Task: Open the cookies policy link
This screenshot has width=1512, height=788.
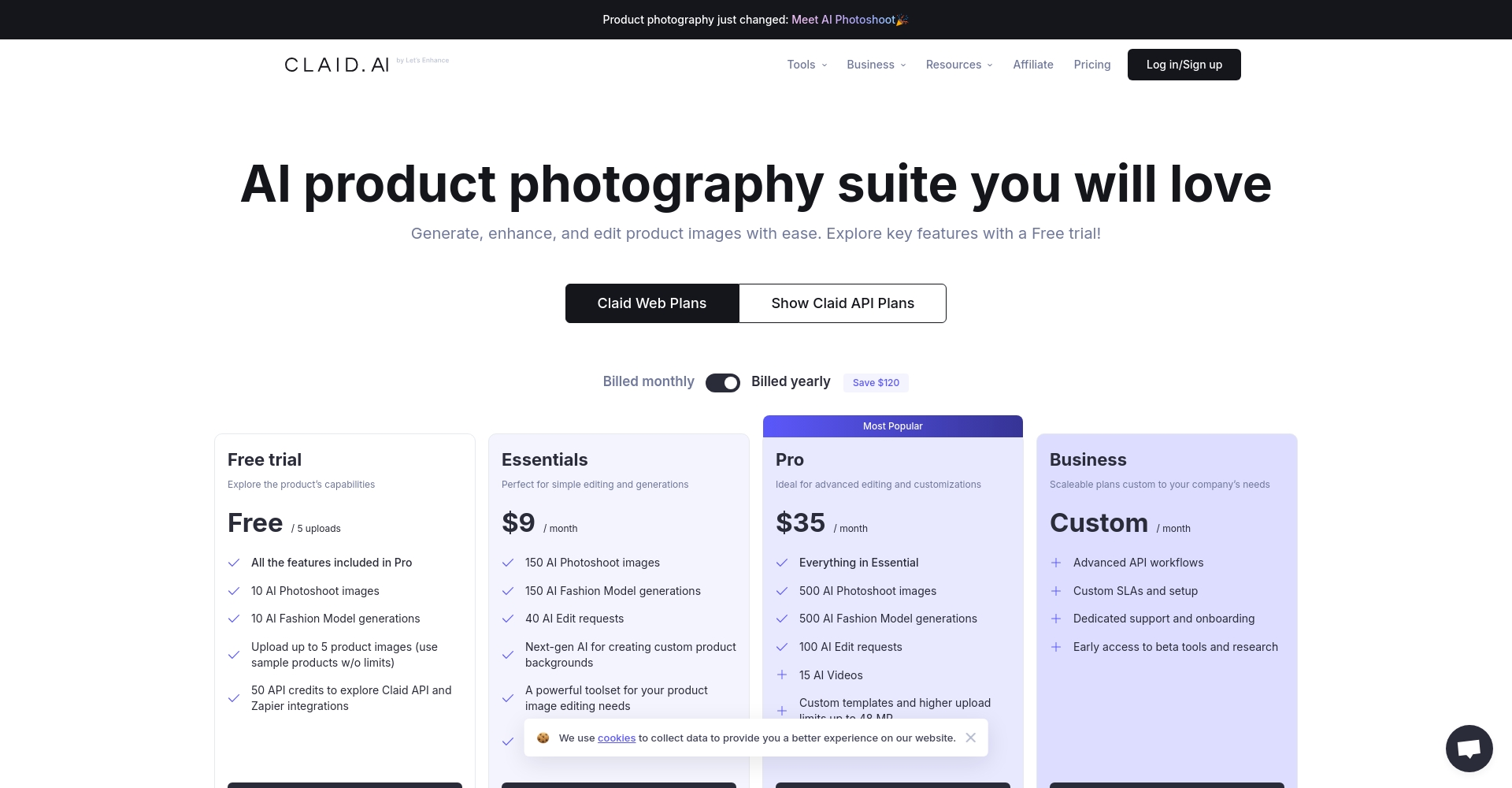Action: coord(617,738)
